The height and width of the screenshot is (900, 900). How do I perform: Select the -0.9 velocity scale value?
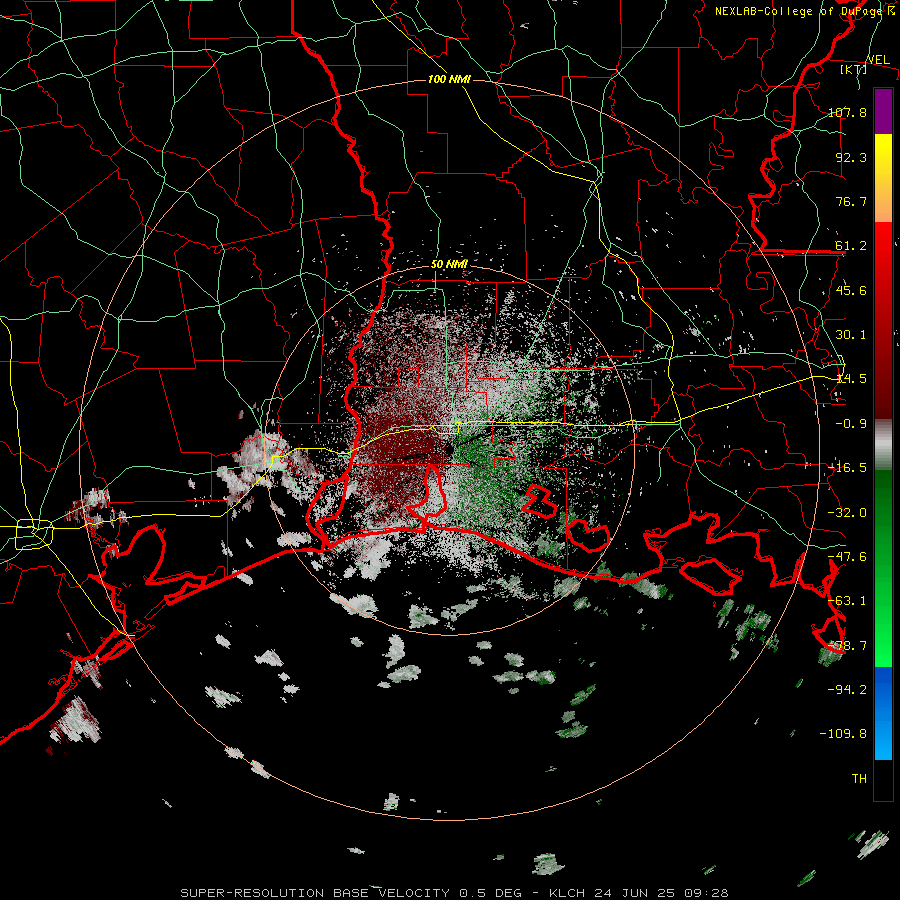click(x=851, y=424)
